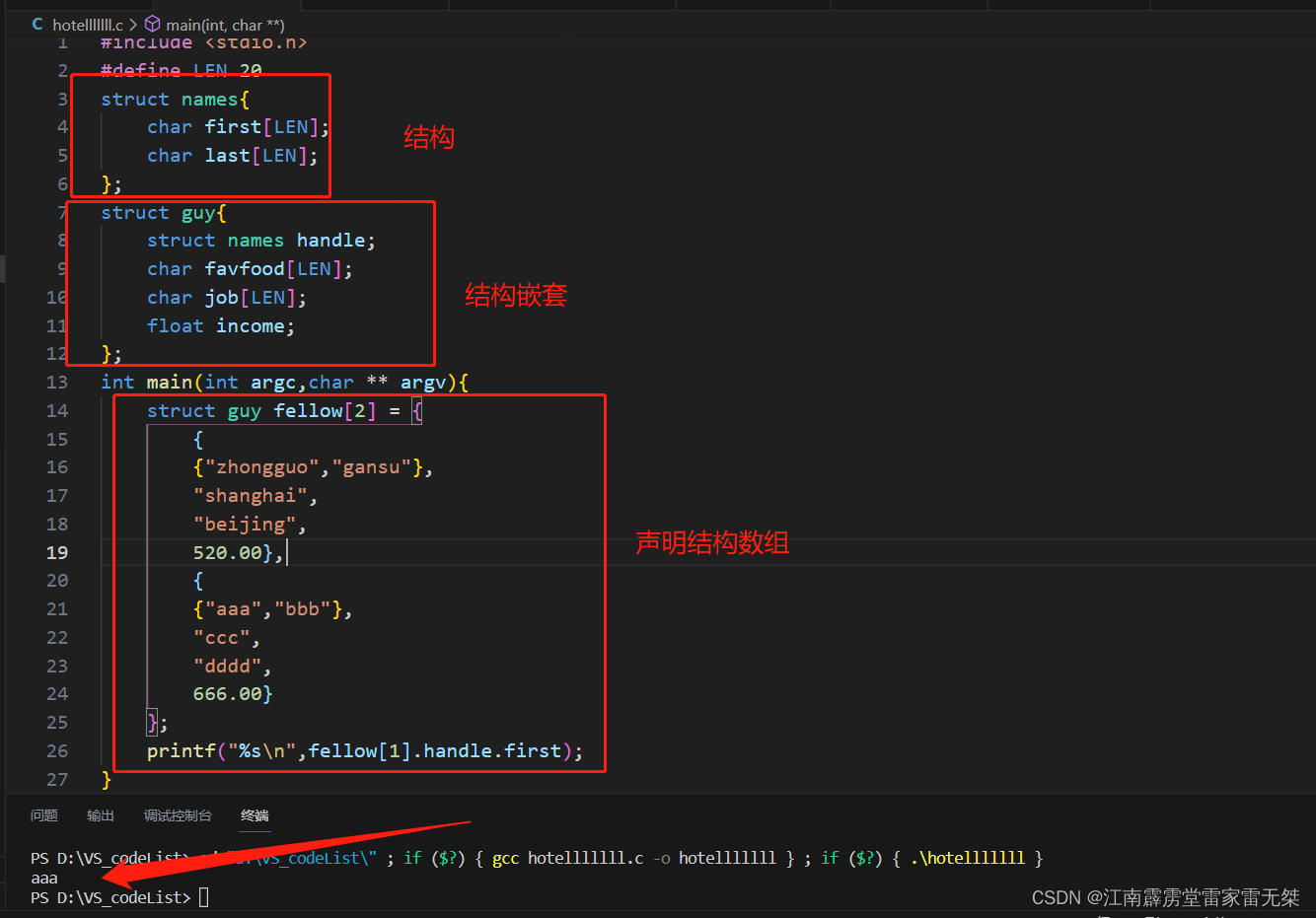Screen dimensions: 1316x918
Task: Click the '"shanghai",' string line
Action: click(x=256, y=496)
